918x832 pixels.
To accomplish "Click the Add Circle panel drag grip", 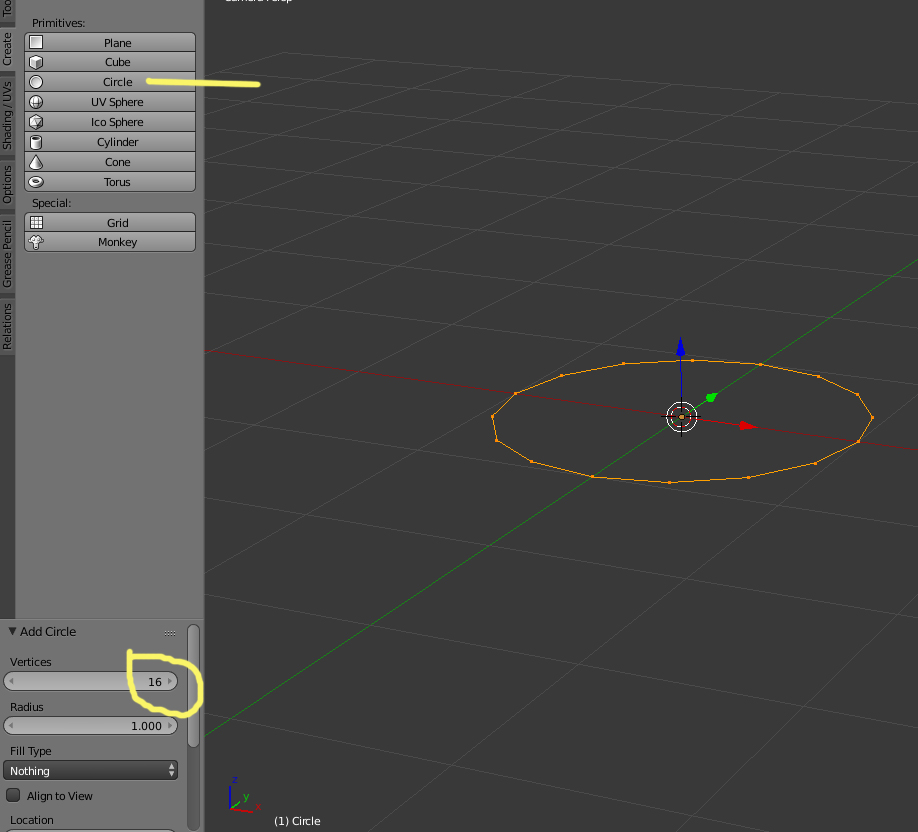I will (x=170, y=633).
